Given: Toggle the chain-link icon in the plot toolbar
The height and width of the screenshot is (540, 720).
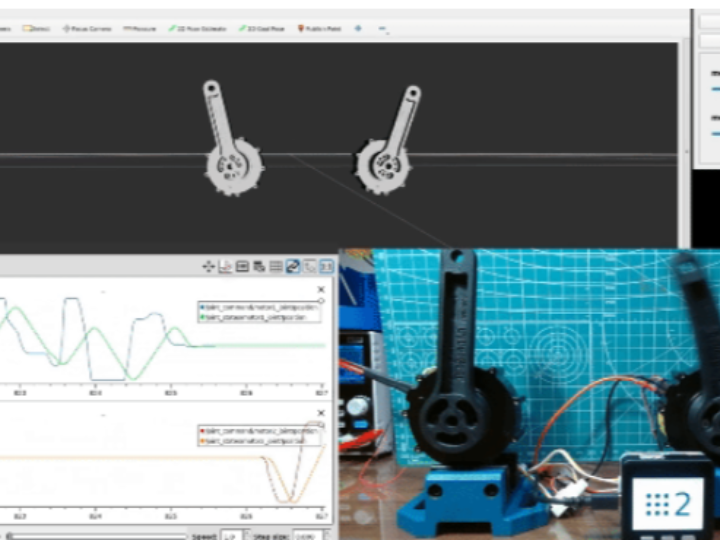Looking at the screenshot, I should (292, 266).
